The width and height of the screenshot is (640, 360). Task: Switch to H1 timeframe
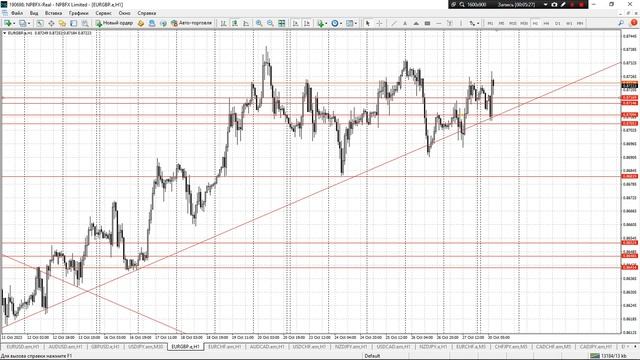[535, 23]
